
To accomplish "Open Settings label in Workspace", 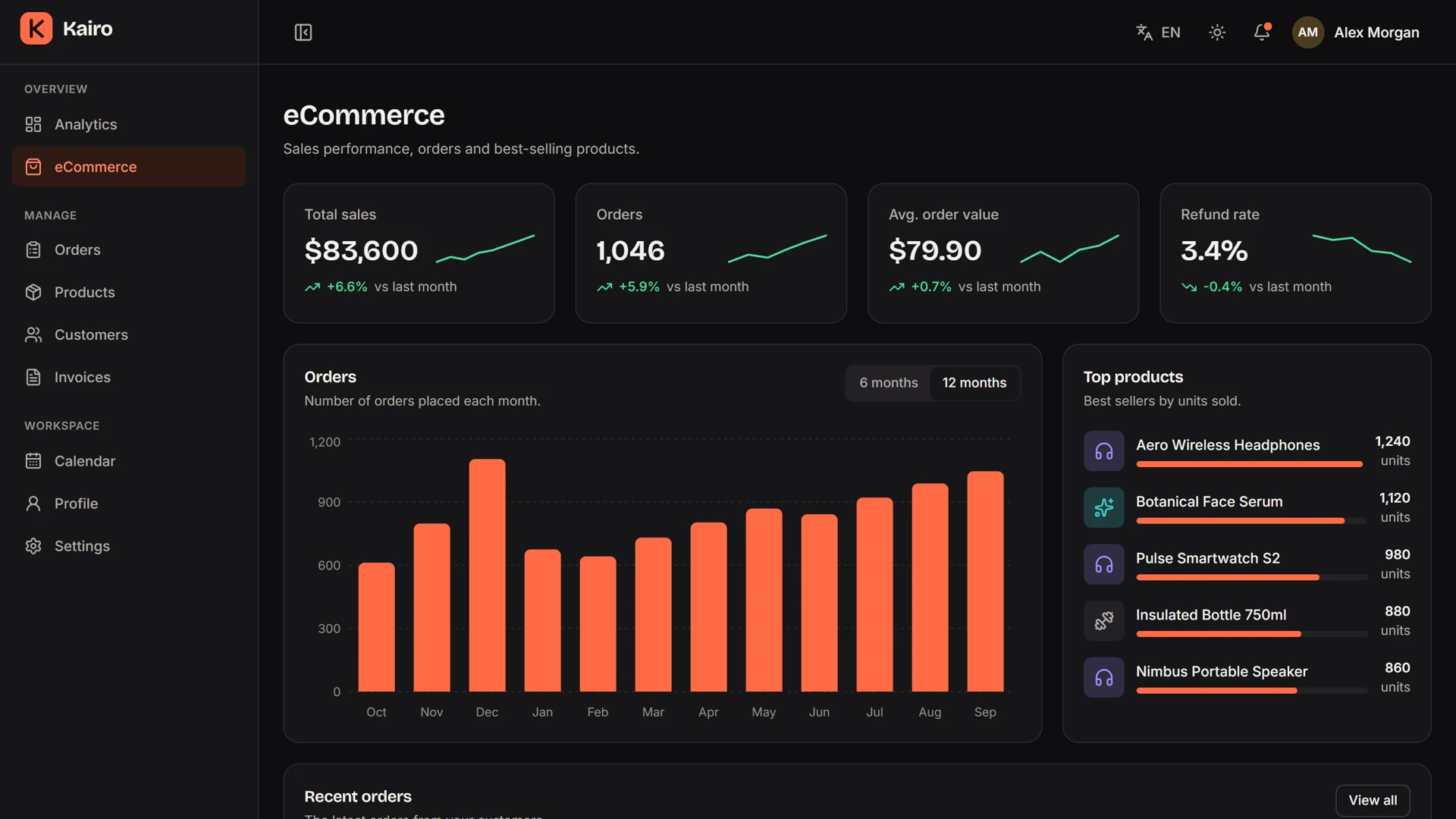I will point(82,546).
